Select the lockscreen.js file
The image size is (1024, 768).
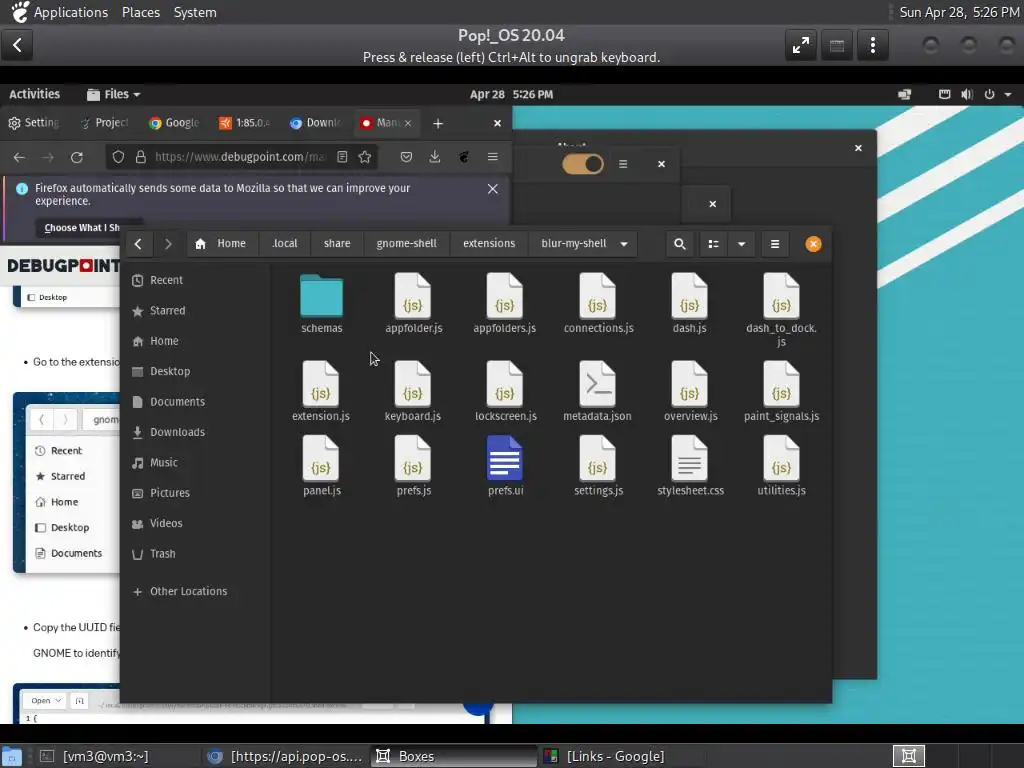pos(505,391)
